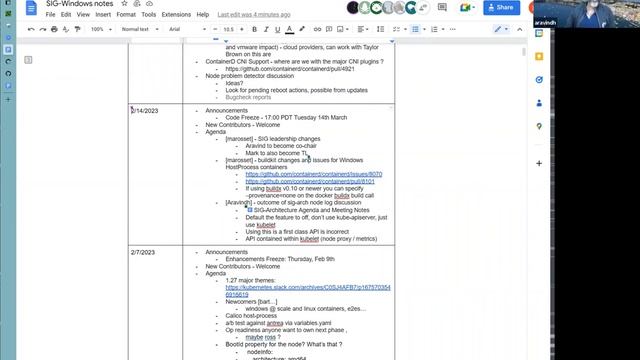Image resolution: width=640 pixels, height=360 pixels.
Task: Open containerd pull 8101 link
Action: pyautogui.click(x=310, y=181)
